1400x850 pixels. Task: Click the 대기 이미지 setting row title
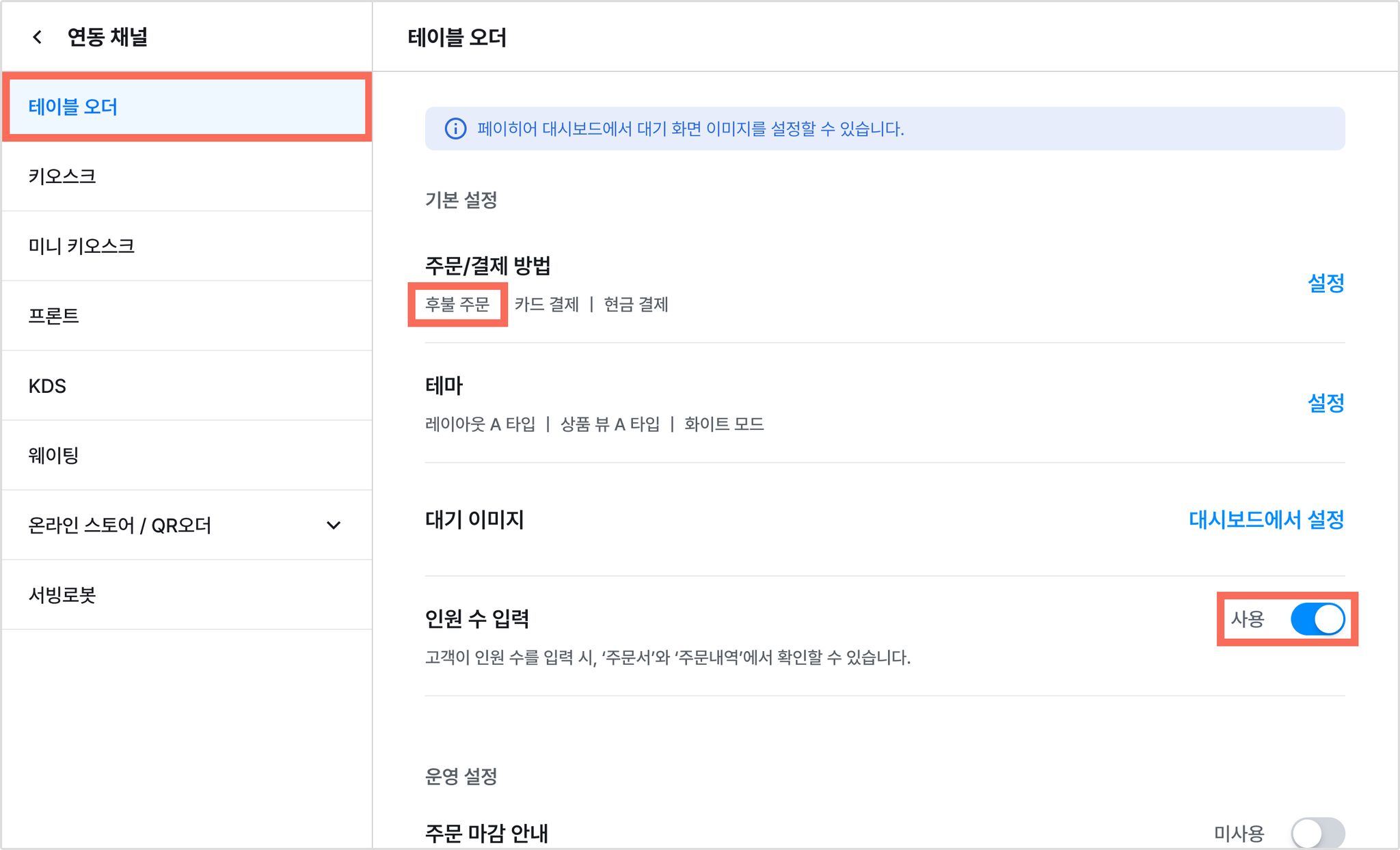point(474,520)
